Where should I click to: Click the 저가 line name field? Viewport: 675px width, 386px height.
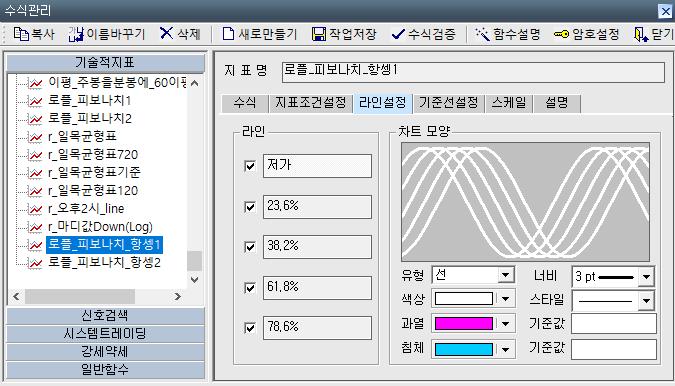317,166
